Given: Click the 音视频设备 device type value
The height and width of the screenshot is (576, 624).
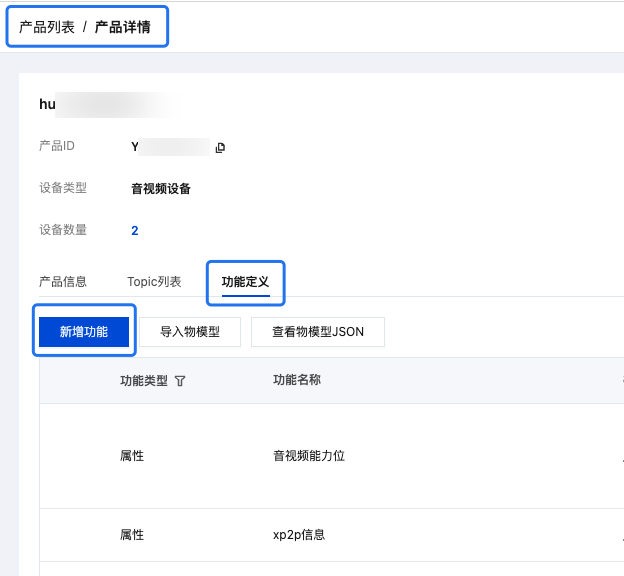Looking at the screenshot, I should 161,188.
